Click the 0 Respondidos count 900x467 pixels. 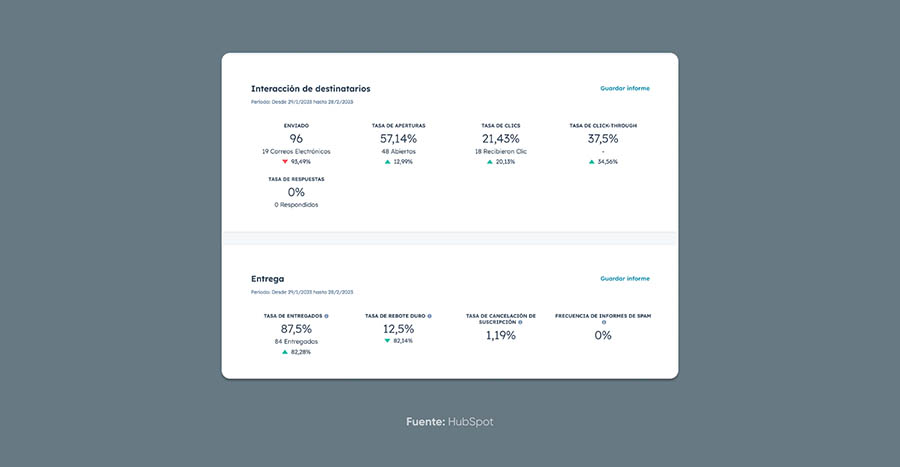click(x=296, y=204)
